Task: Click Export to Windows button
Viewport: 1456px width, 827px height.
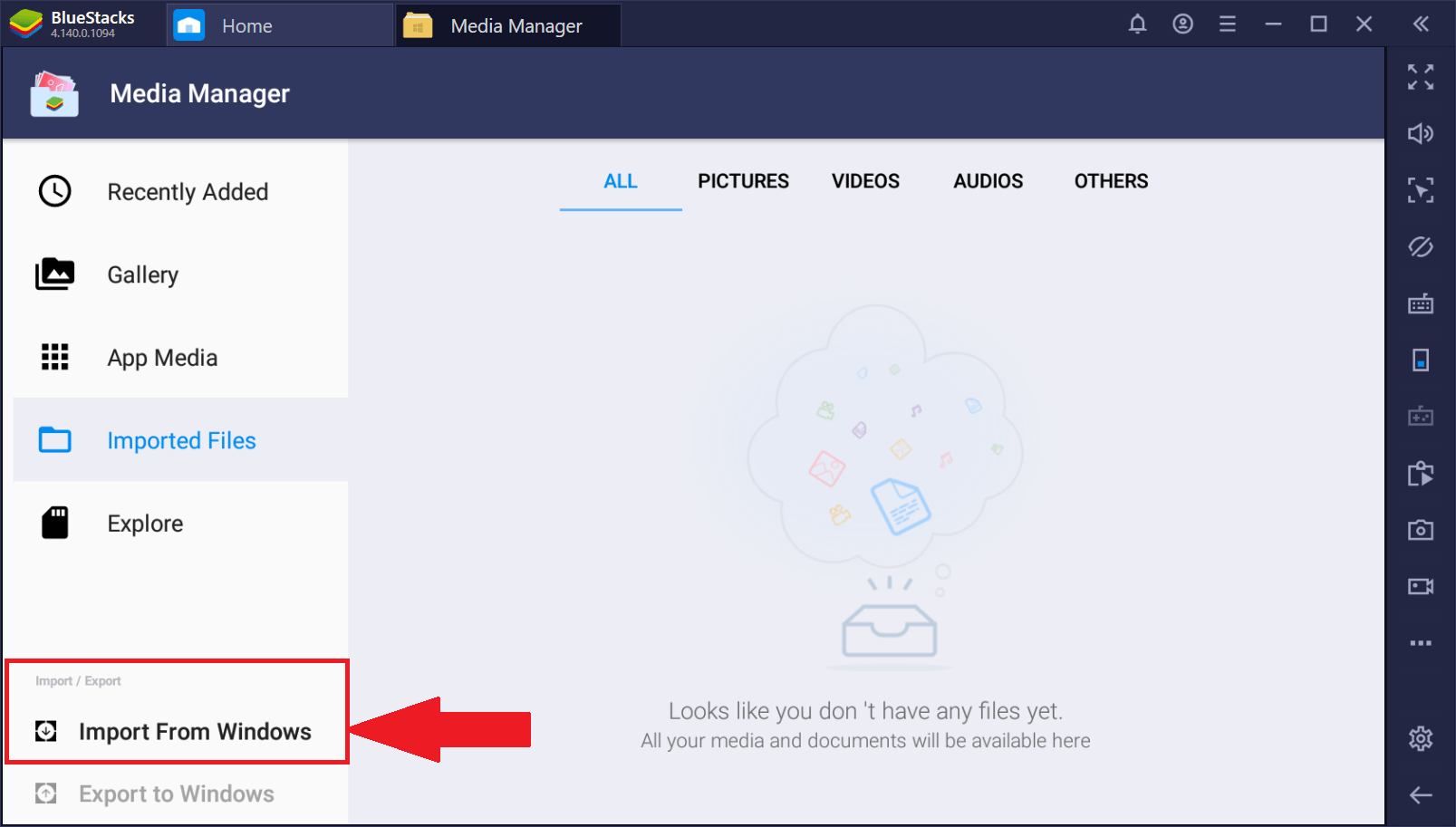Action: point(178,793)
